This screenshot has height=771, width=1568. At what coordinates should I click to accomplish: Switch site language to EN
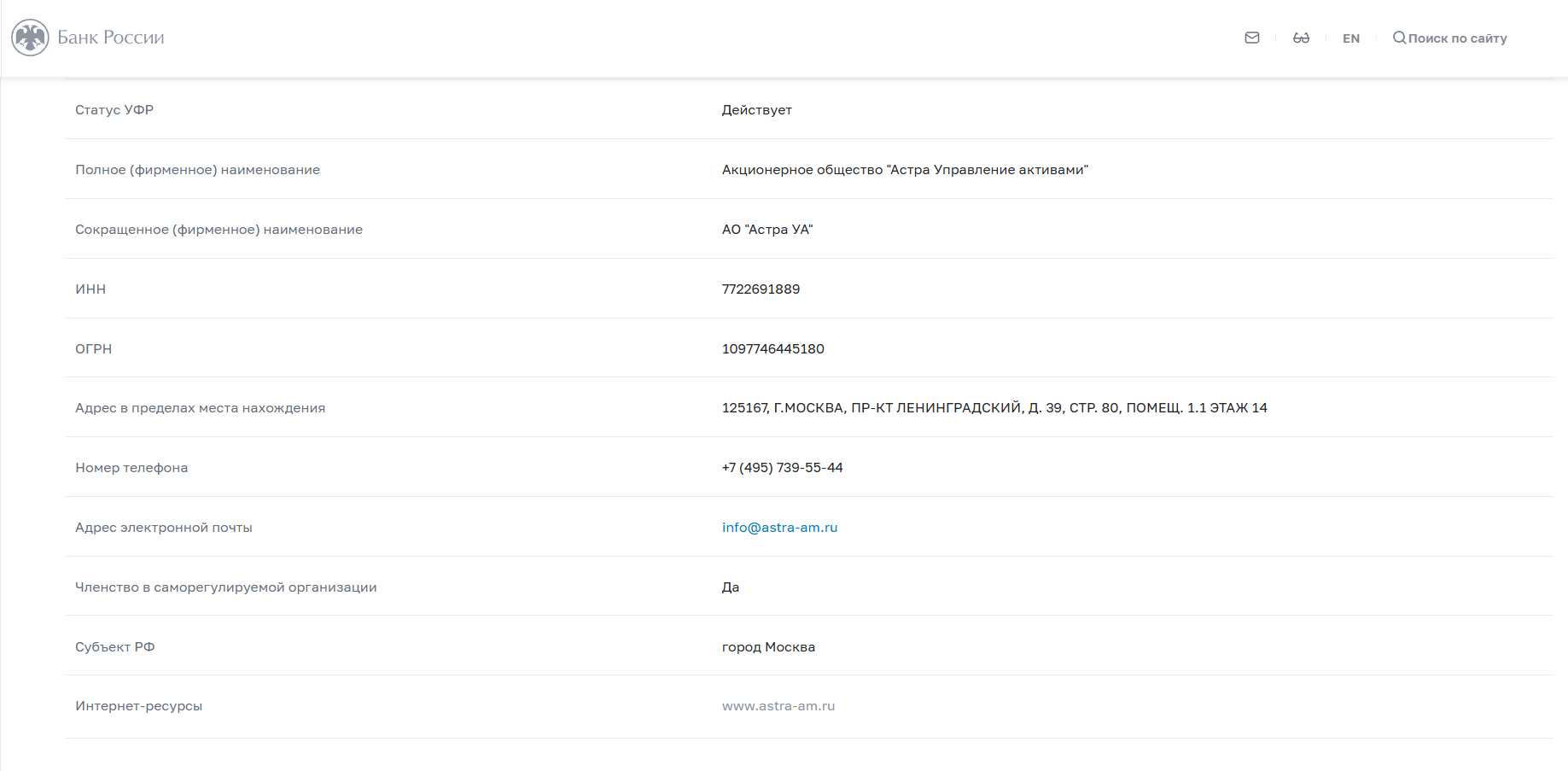1351,38
